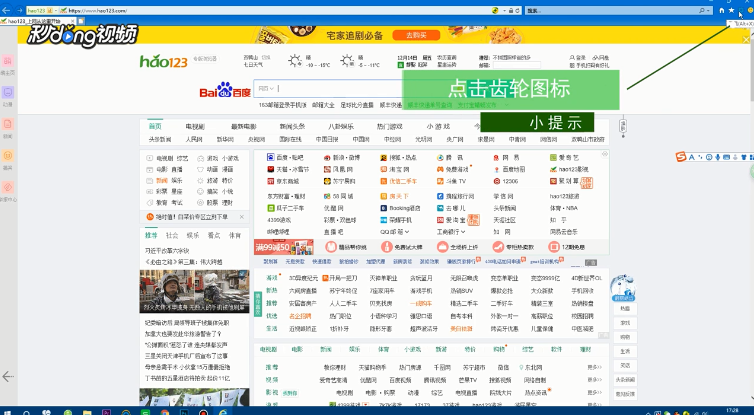
Task: Click the browser Back arrow button
Action: [6, 10]
